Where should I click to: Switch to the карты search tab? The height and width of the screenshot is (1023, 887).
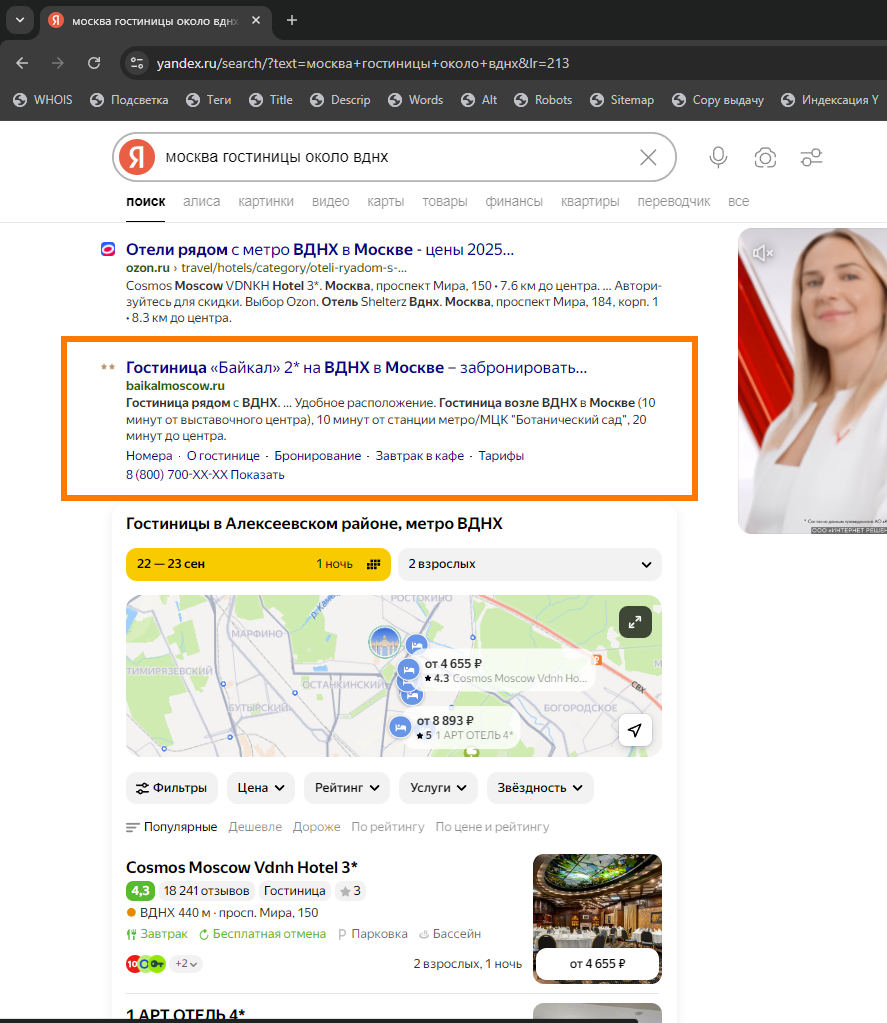pos(385,201)
